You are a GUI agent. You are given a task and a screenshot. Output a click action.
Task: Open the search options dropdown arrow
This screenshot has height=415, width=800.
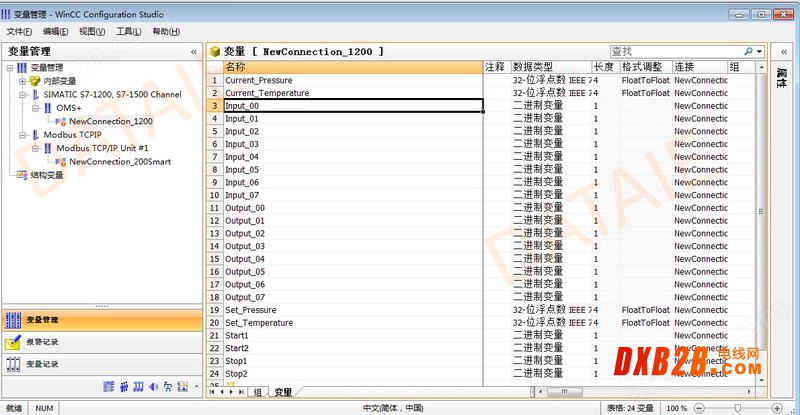(x=759, y=52)
